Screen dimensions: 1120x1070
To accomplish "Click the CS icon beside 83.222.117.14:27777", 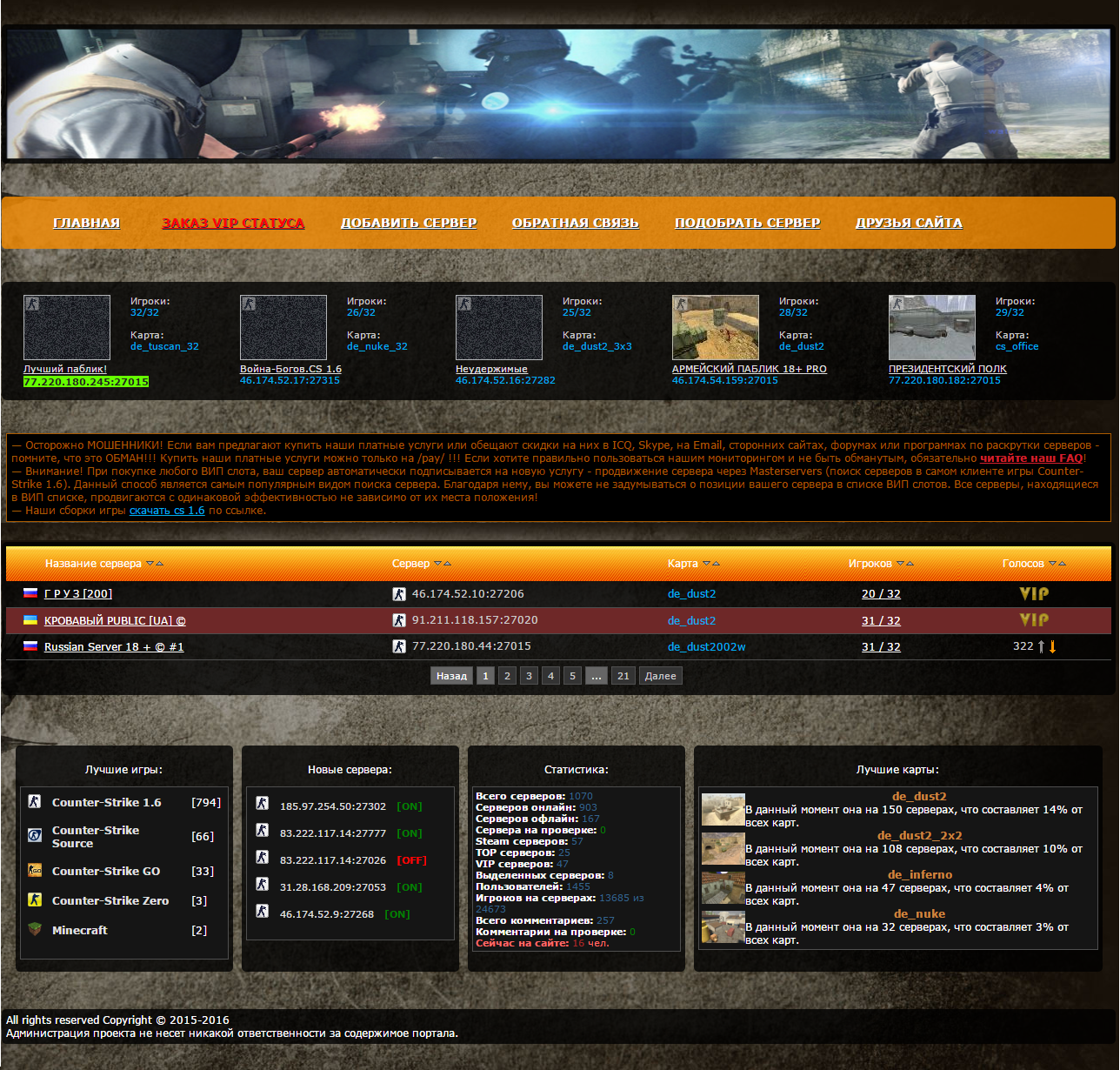I will point(262,830).
